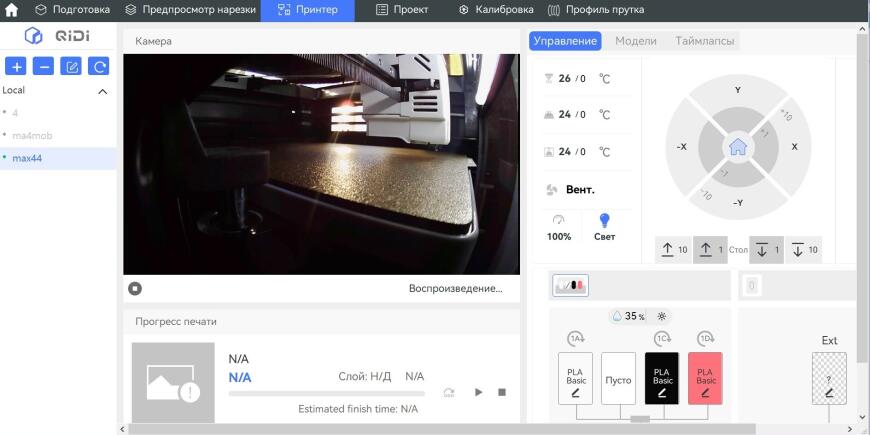This screenshot has width=870, height=435.
Task: Toggle the Свет light bulb
Action: point(604,227)
